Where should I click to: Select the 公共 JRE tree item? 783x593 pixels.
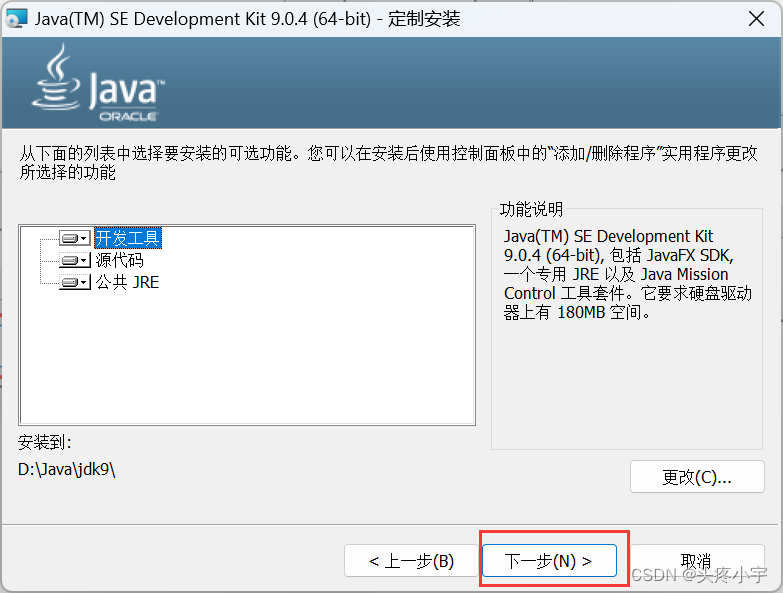pos(127,282)
